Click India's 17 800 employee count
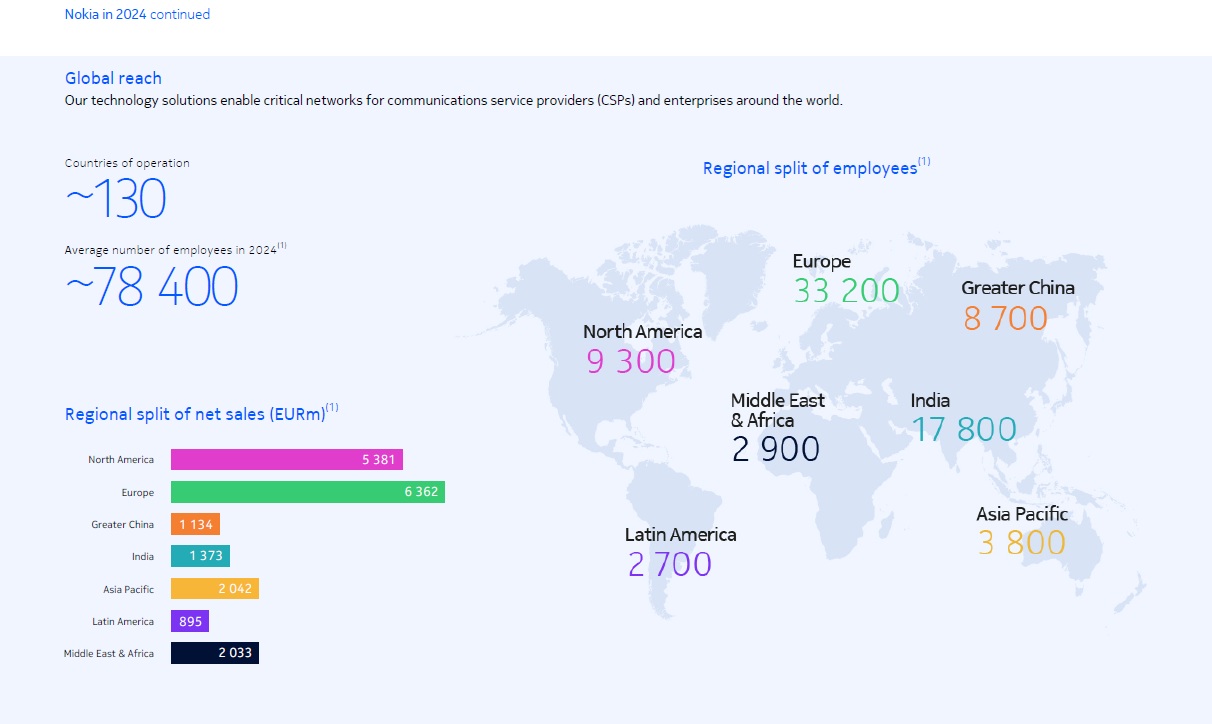 coord(963,429)
